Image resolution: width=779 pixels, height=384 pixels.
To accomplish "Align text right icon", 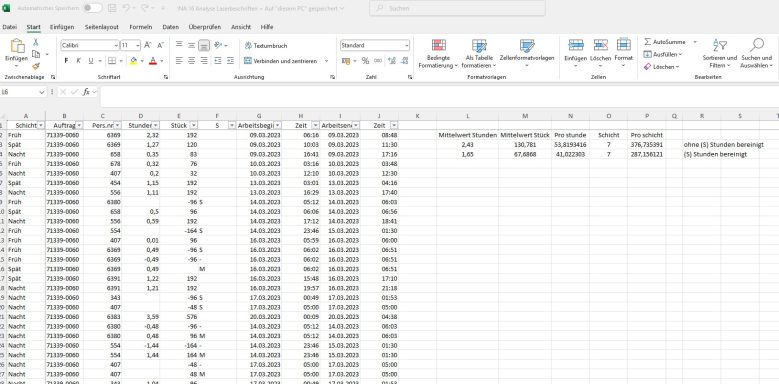I will [x=204, y=61].
